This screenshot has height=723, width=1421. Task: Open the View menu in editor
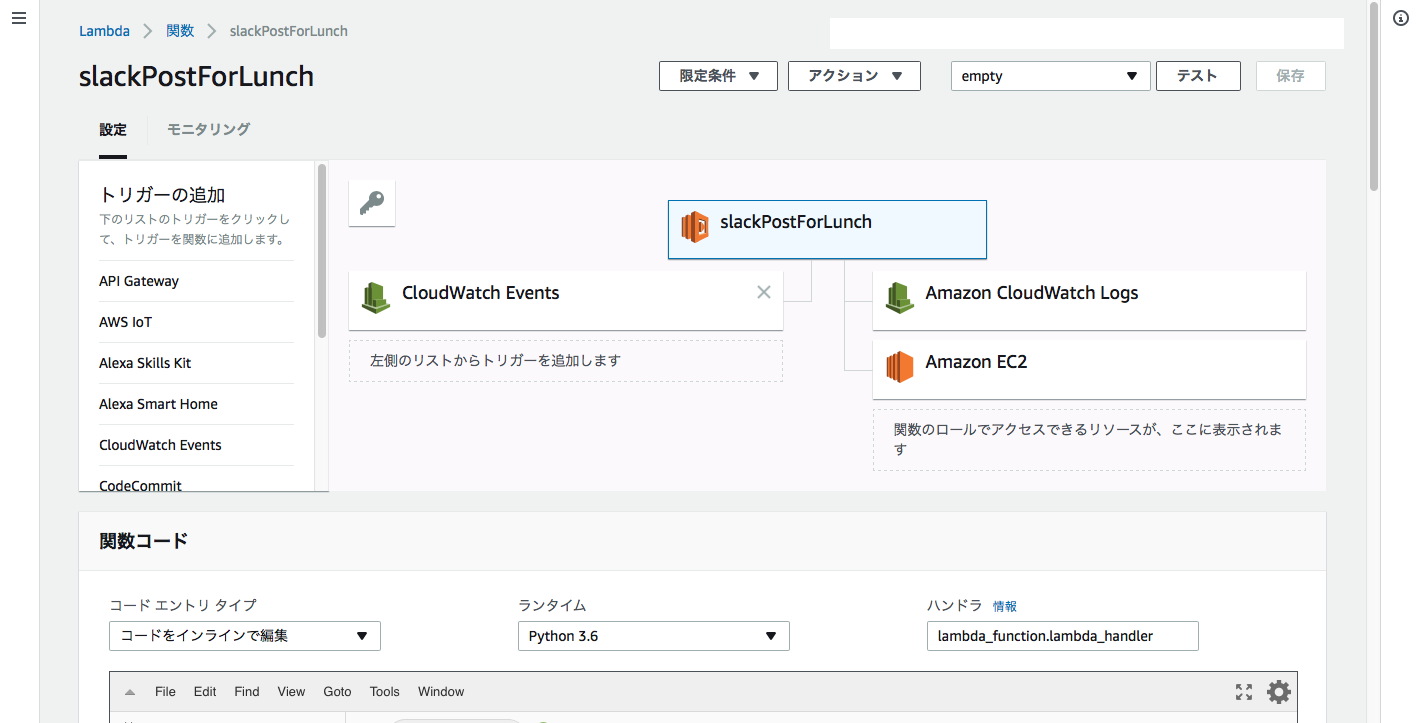[291, 692]
